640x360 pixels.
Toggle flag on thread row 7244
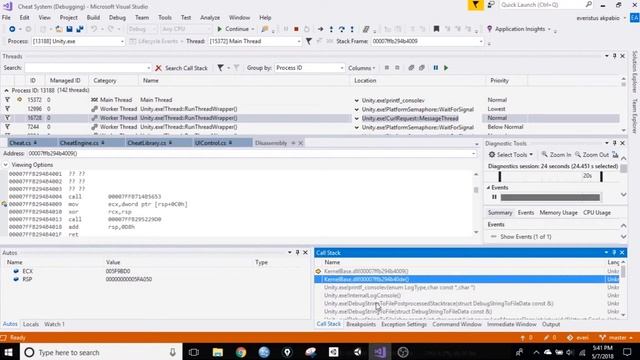[x=7, y=127]
